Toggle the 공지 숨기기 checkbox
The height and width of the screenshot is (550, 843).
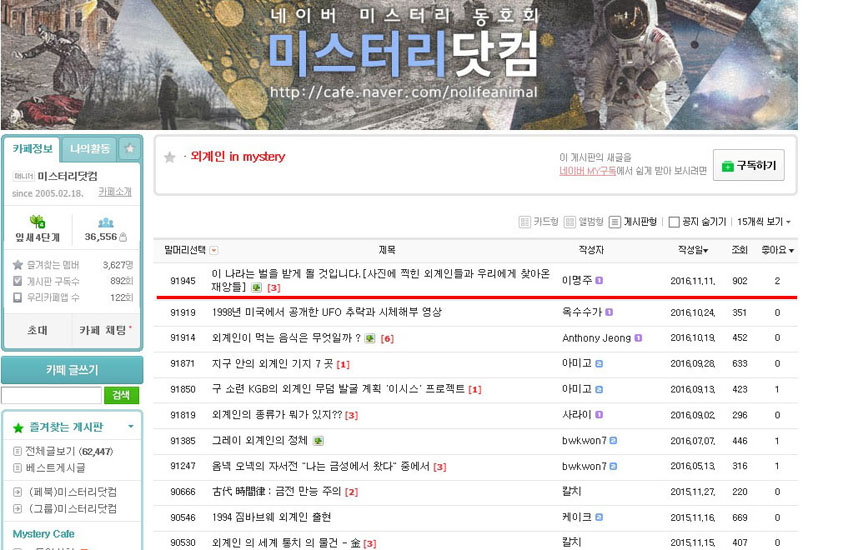tap(674, 222)
